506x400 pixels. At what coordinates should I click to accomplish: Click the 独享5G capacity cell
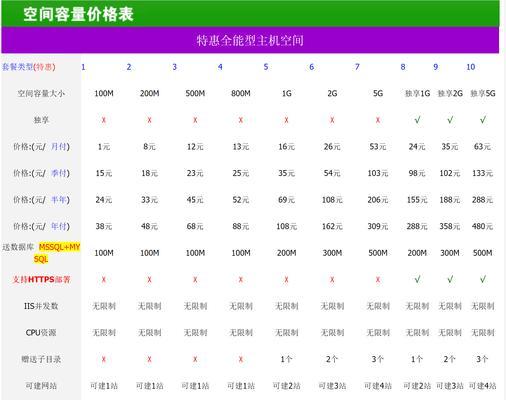point(483,93)
